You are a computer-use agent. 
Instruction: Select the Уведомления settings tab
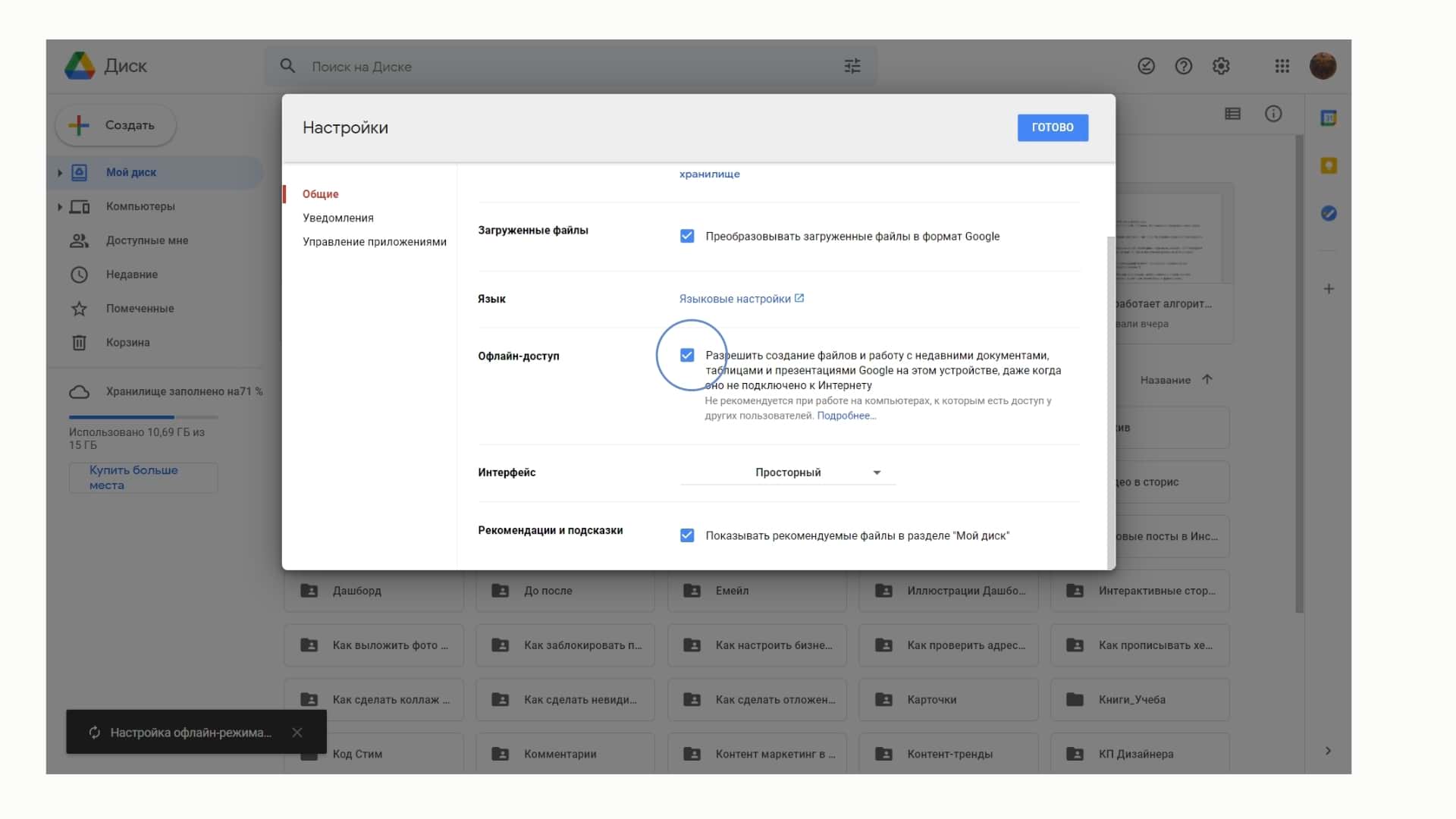tap(338, 218)
